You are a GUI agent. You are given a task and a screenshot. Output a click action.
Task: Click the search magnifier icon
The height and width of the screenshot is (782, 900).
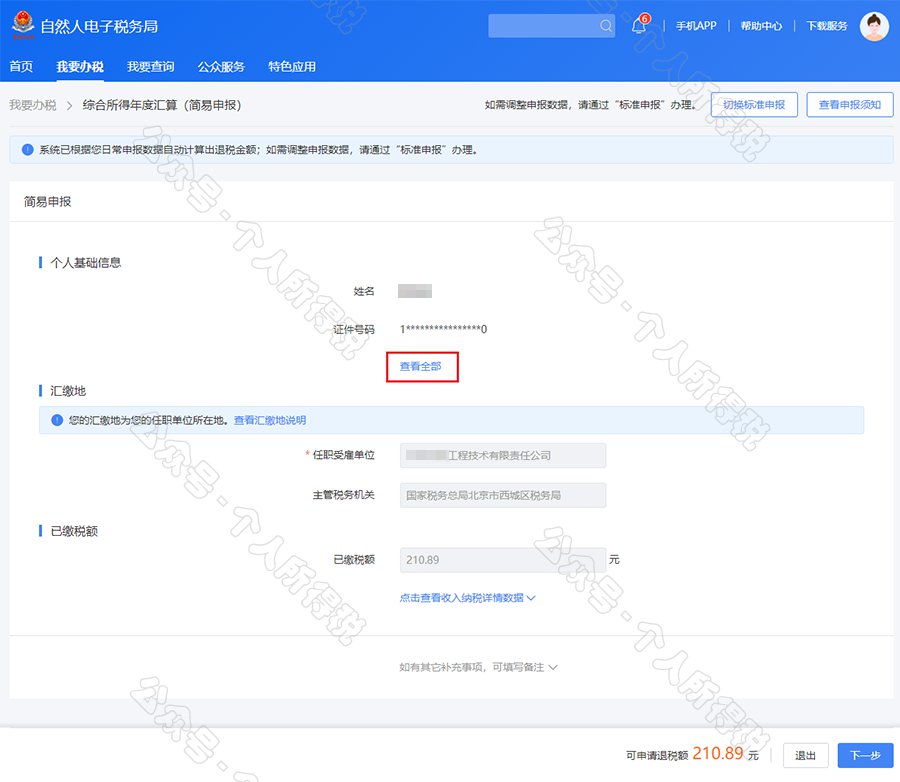(x=606, y=26)
